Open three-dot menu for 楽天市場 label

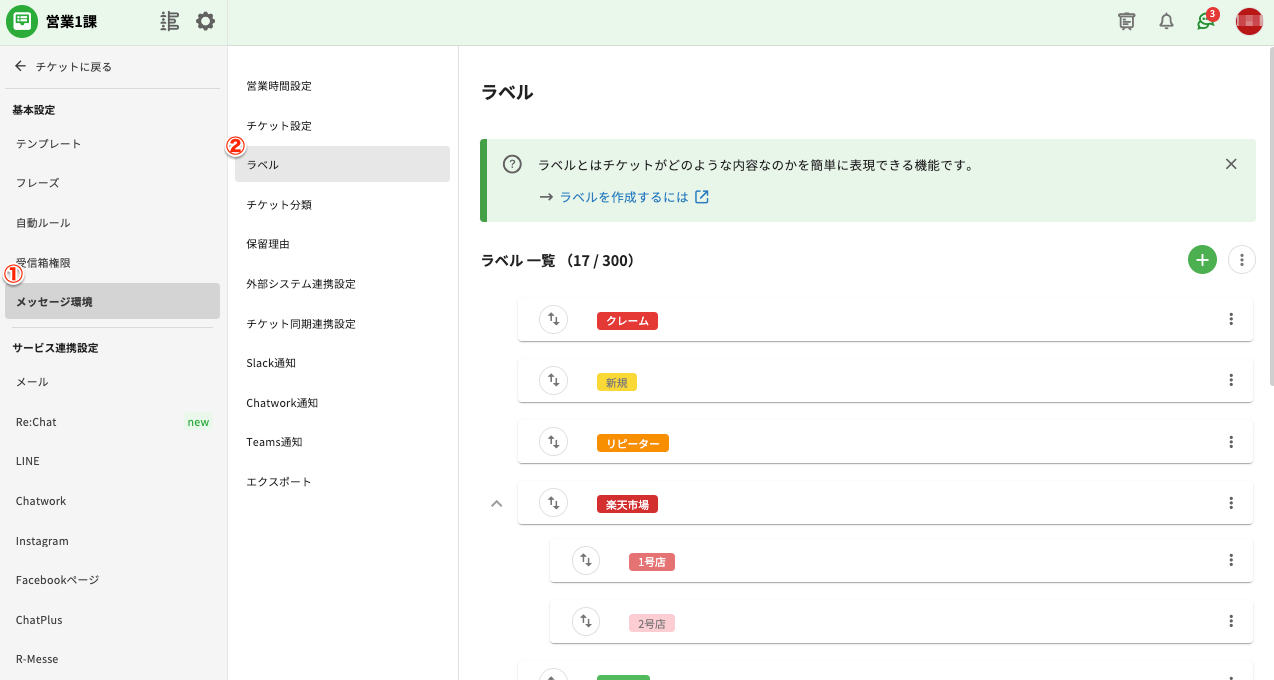click(x=1231, y=503)
